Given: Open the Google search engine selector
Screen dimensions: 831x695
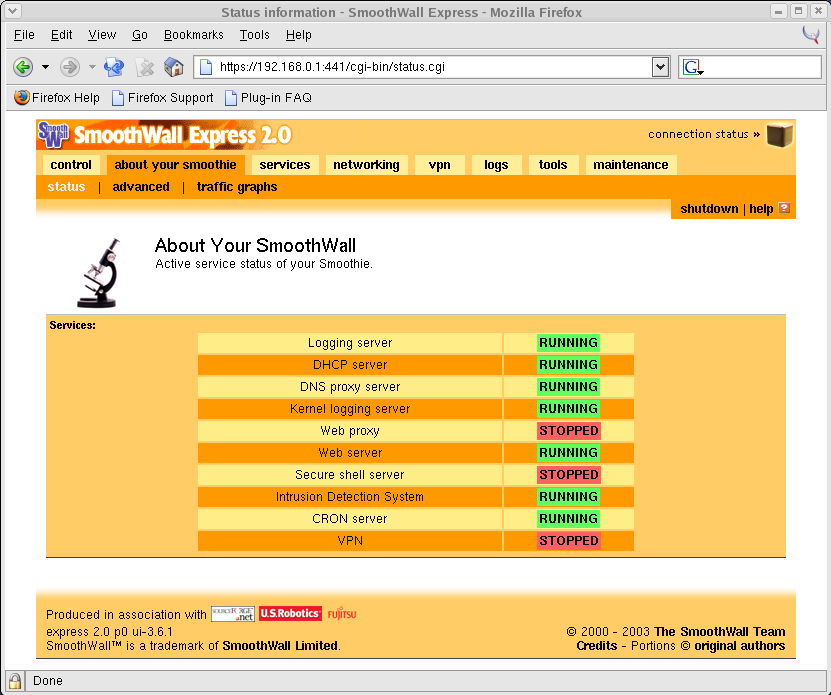Looking at the screenshot, I should (x=693, y=67).
